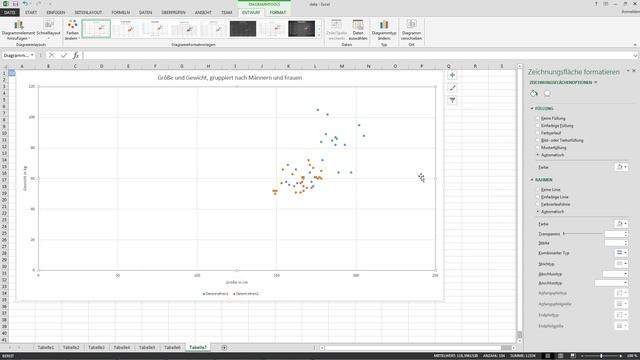Click Daten auswählen button
Screen dimensions: 640x360
pyautogui.click(x=358, y=29)
